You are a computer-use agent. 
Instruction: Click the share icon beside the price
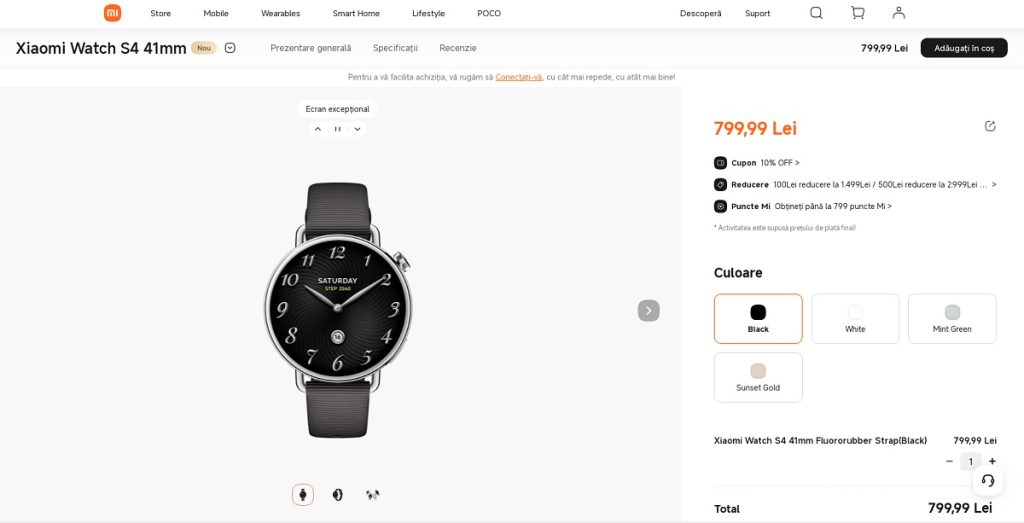[990, 126]
